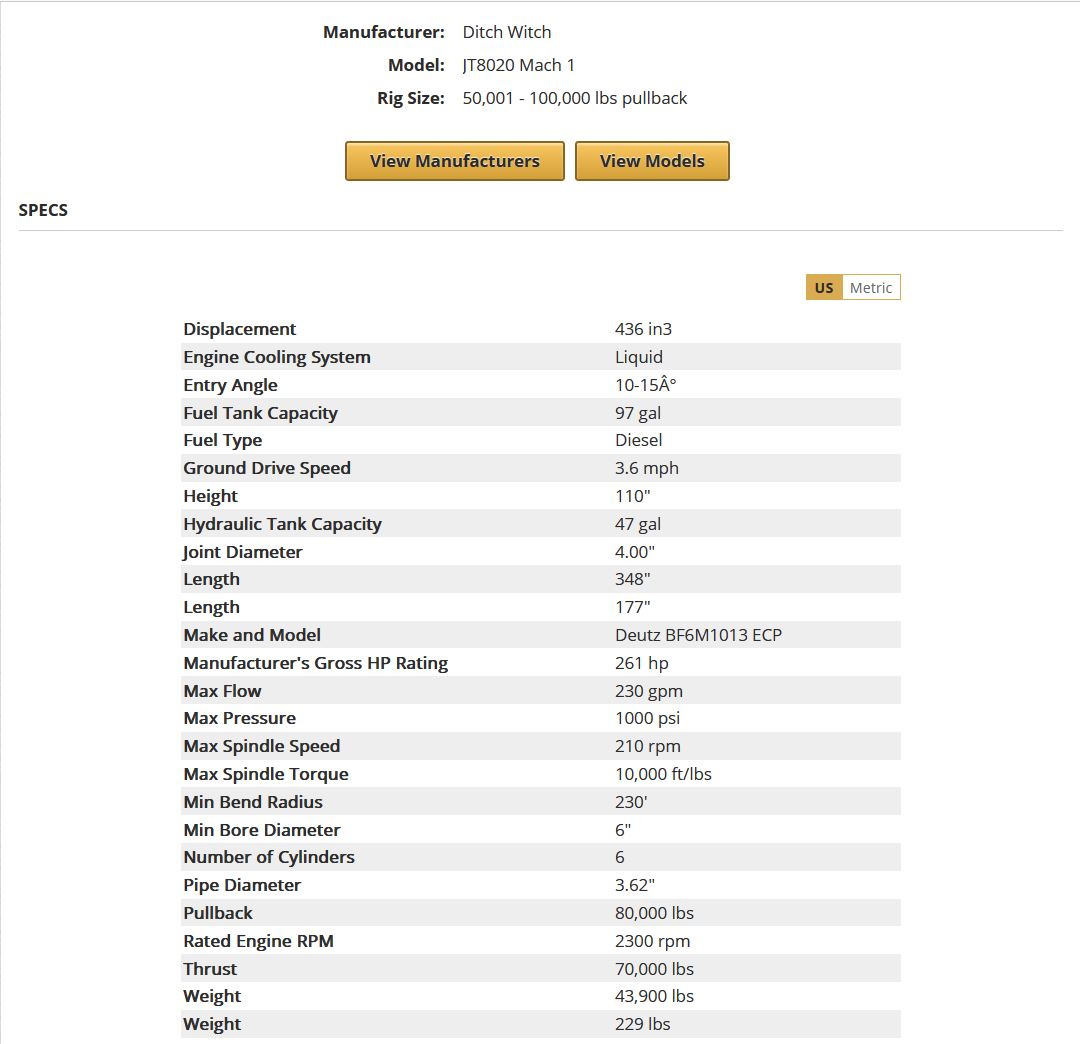The height and width of the screenshot is (1044, 1080).
Task: Select the Displacement row label
Action: (x=239, y=329)
